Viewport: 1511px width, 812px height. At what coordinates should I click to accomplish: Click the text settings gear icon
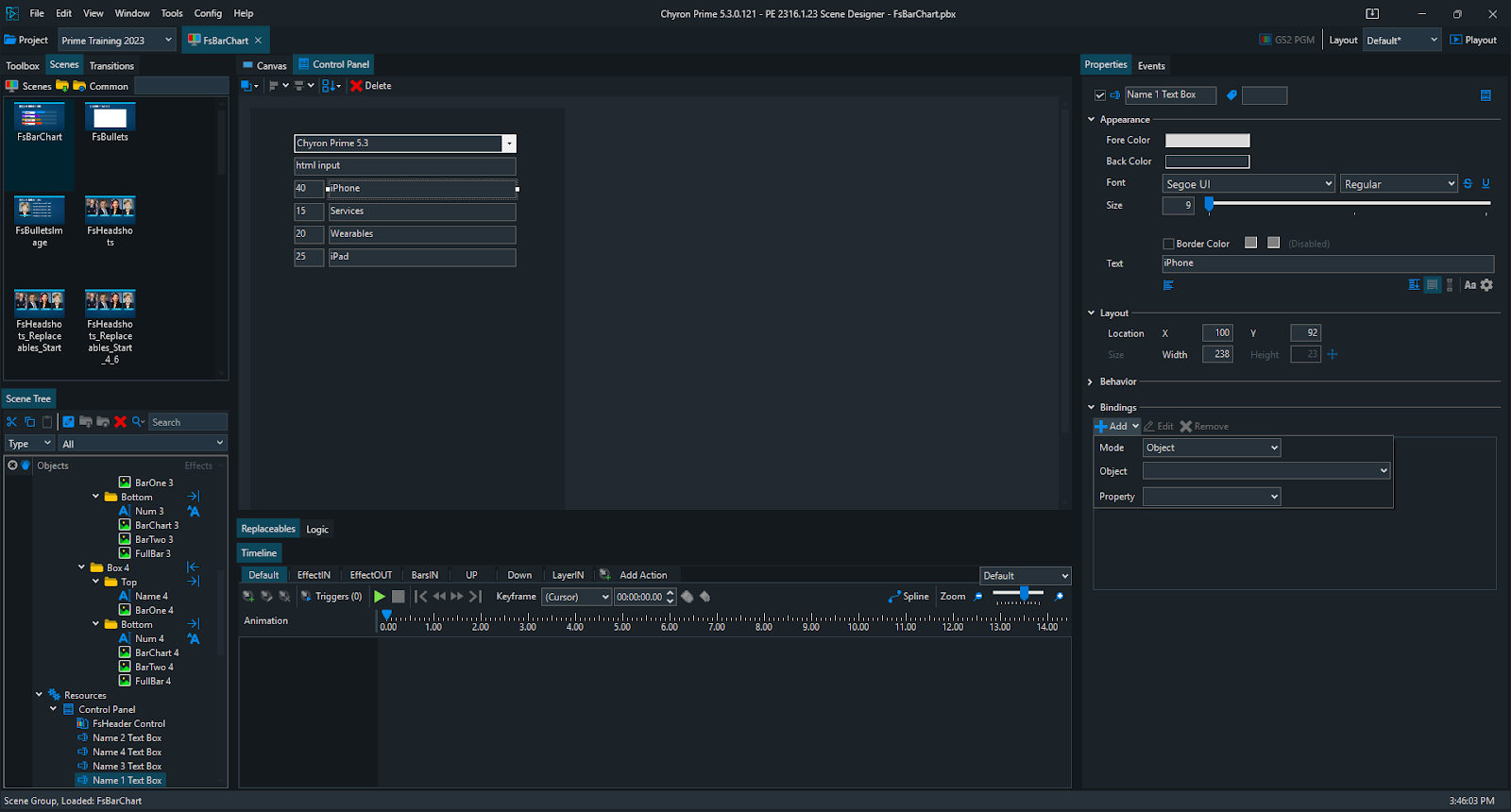click(x=1486, y=285)
